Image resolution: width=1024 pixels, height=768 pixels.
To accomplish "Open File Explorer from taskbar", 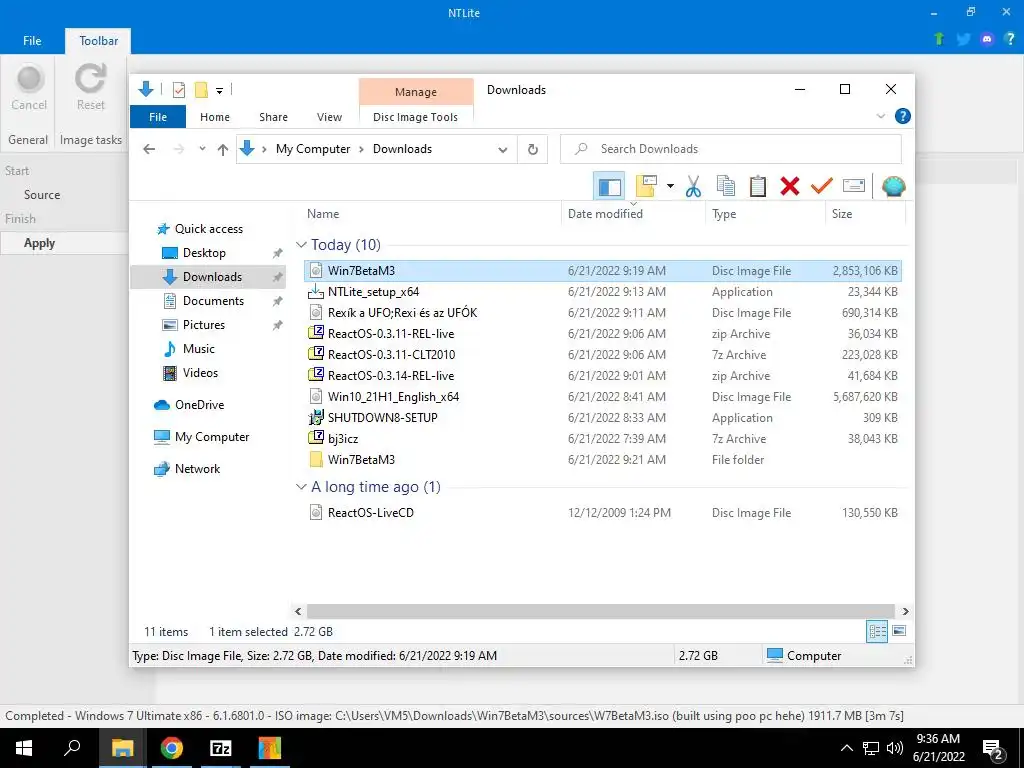I will click(122, 748).
